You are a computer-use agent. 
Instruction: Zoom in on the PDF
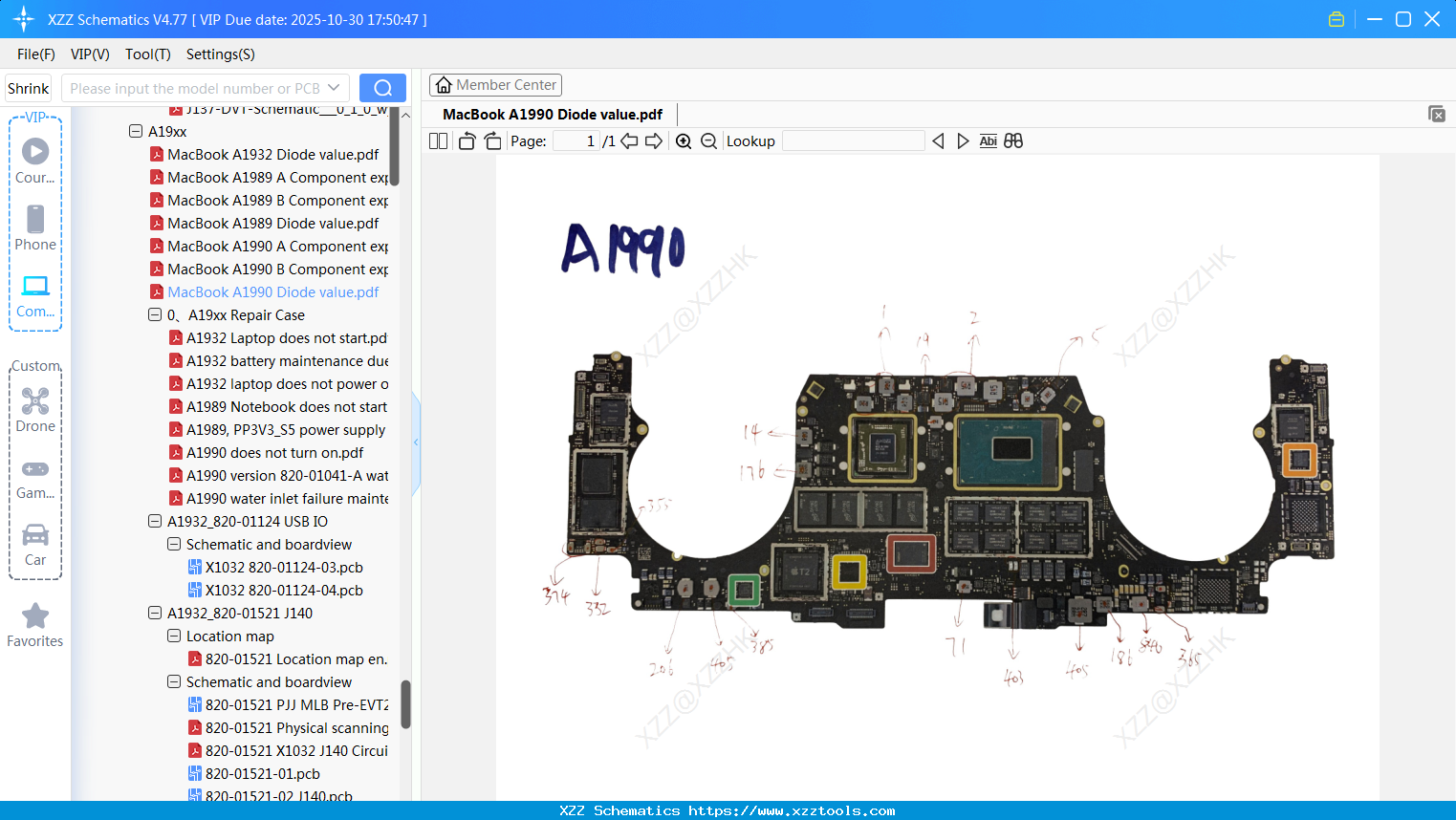(x=684, y=141)
